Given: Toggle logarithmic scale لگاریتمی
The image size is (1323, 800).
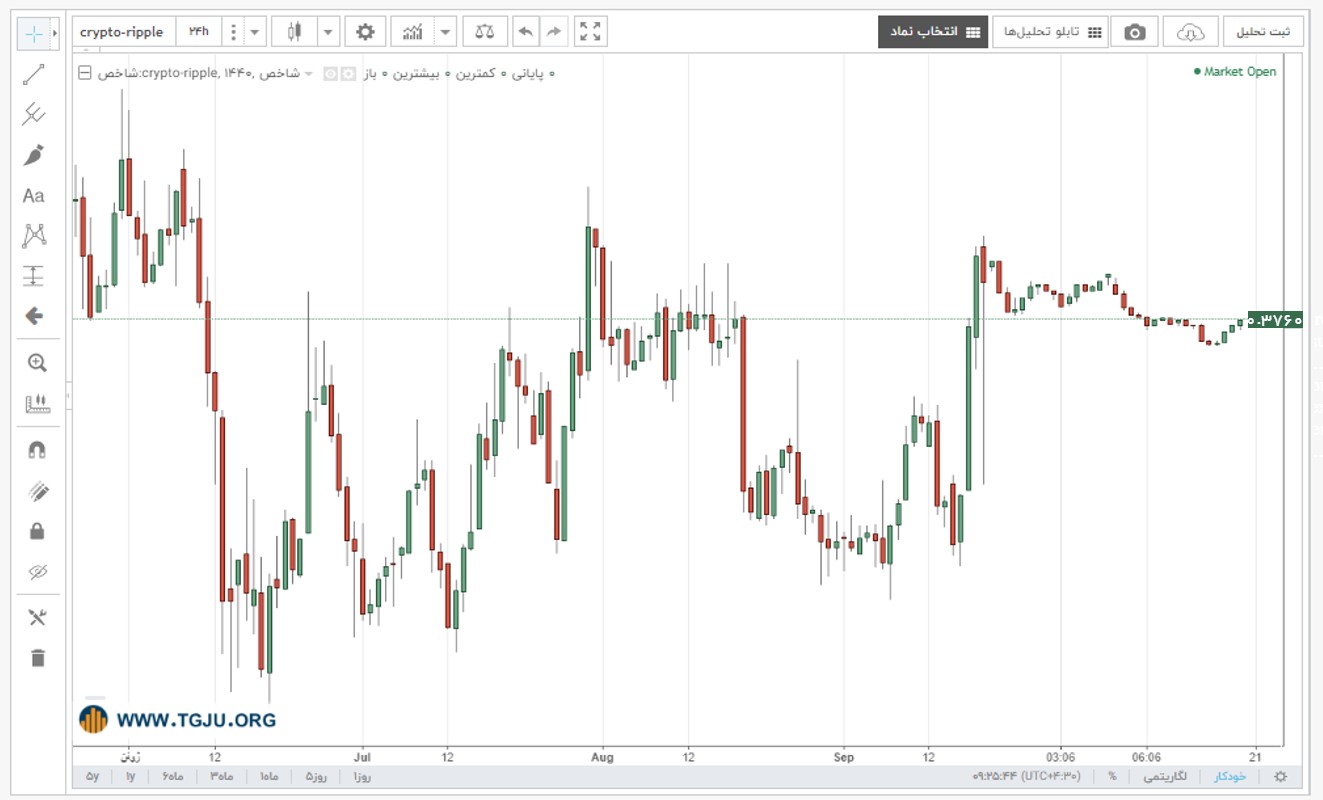Looking at the screenshot, I should (x=1167, y=777).
